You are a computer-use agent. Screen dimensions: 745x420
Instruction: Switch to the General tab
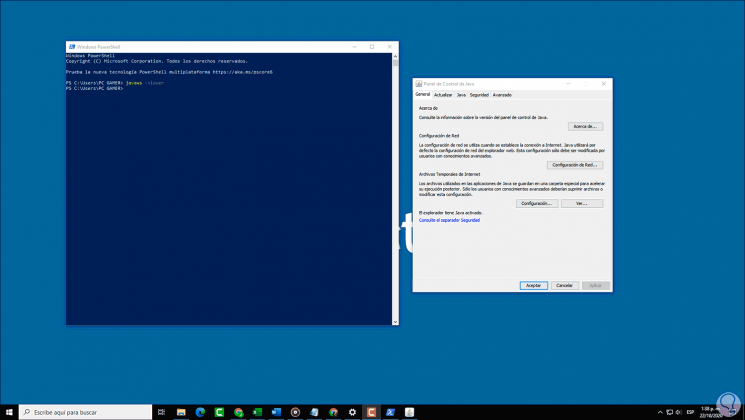click(x=422, y=95)
